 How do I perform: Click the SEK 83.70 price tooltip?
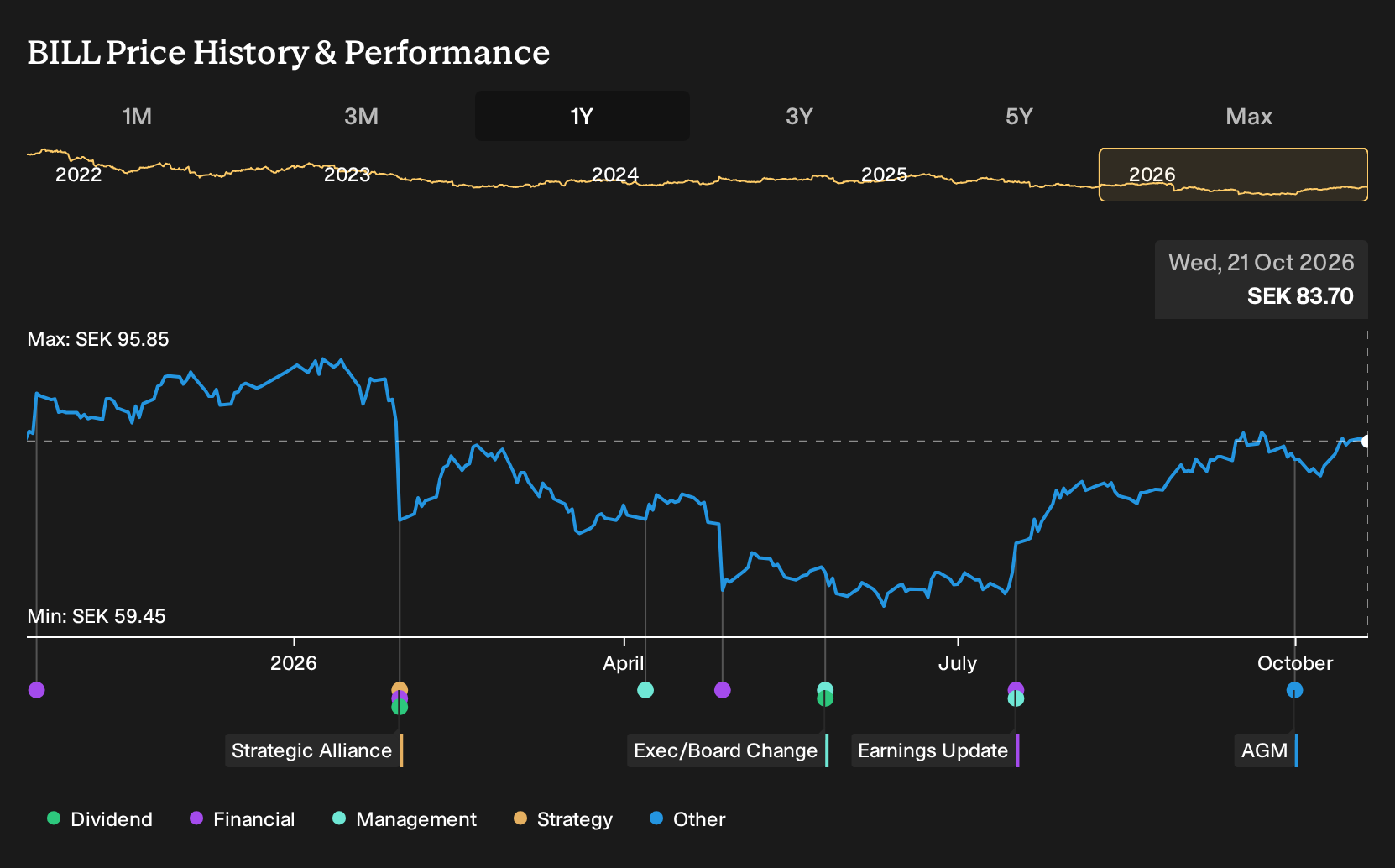point(1262,280)
